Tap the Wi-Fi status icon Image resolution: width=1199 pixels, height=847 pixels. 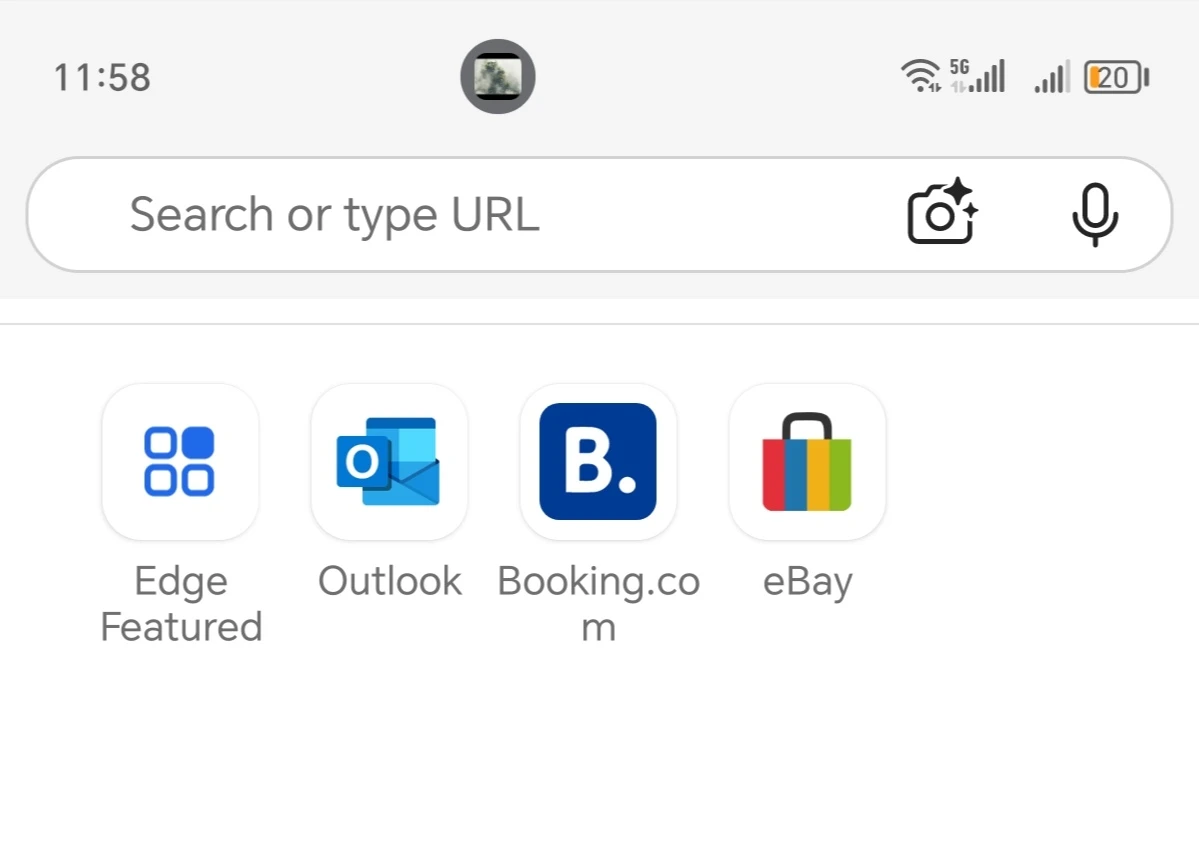(x=921, y=76)
